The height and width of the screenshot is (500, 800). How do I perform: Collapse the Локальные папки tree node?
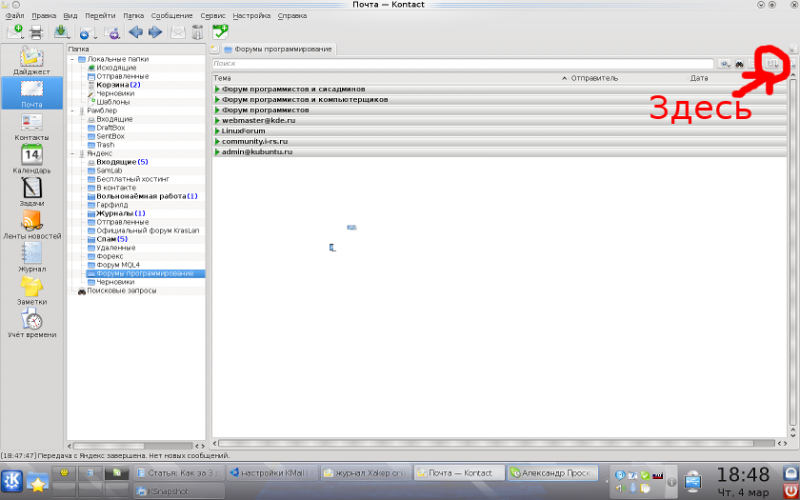72,59
